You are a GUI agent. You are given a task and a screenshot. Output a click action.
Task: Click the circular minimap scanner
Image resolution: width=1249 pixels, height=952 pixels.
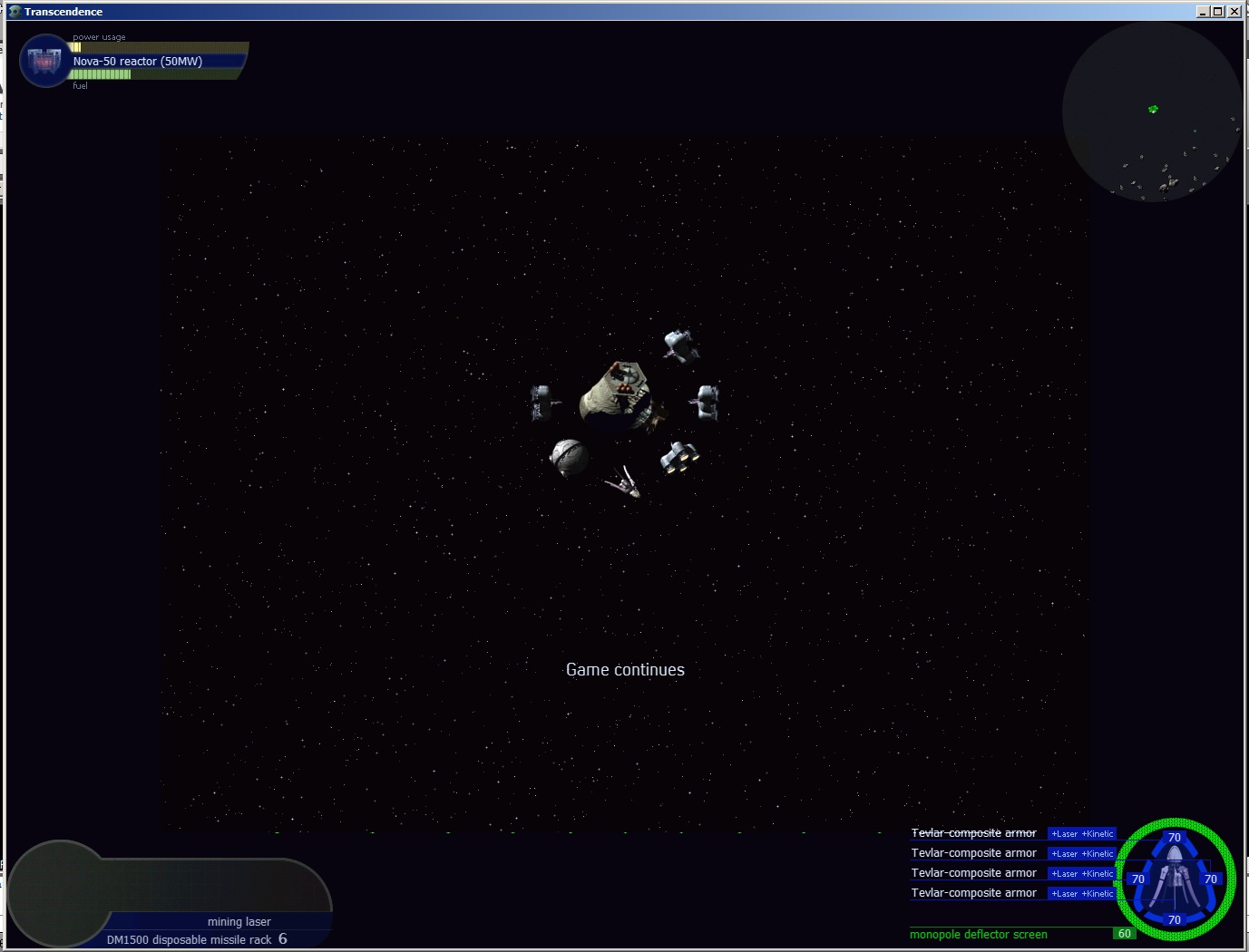pyautogui.click(x=1152, y=112)
